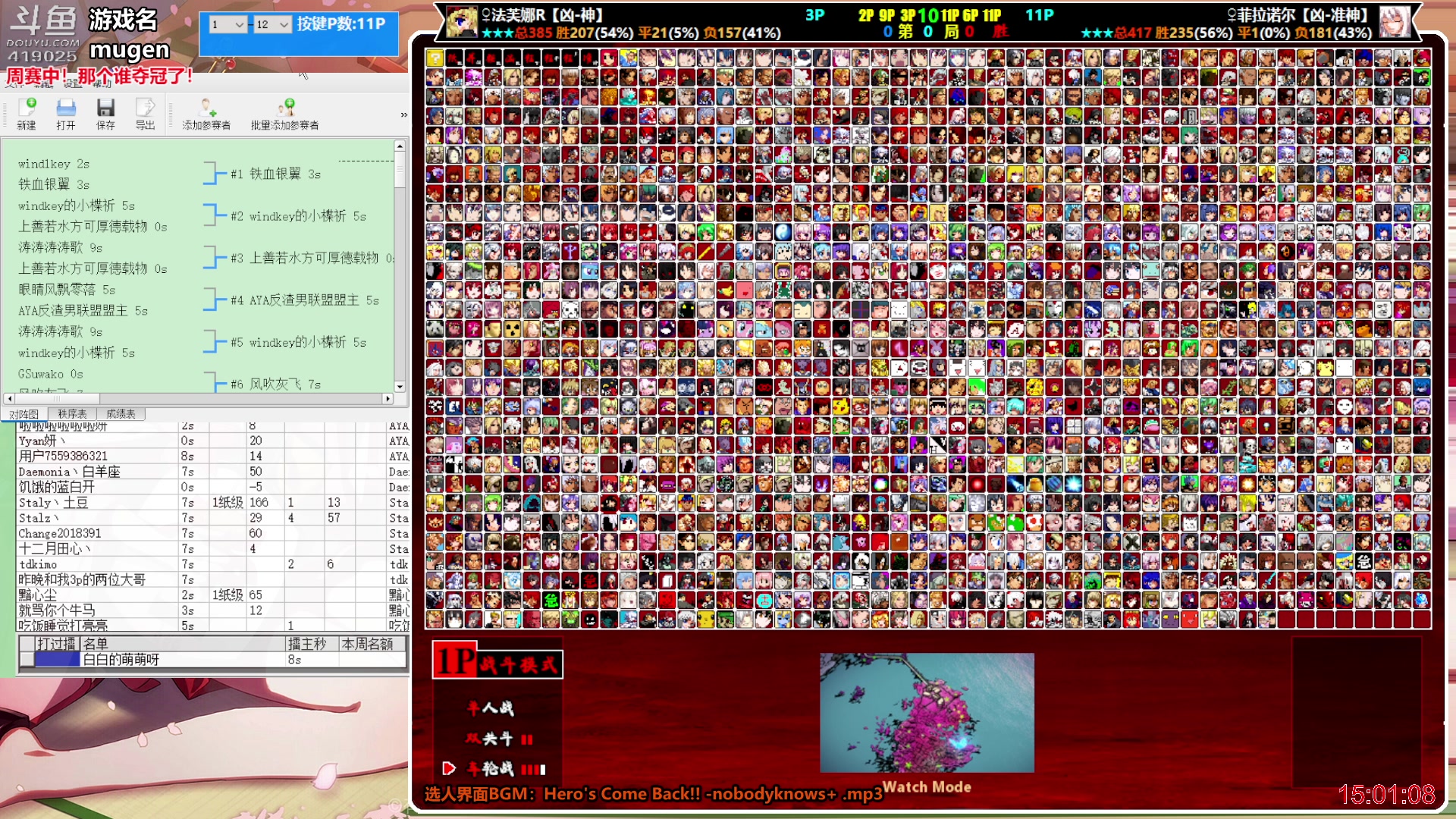The height and width of the screenshot is (819, 1456).
Task: Open the dropdown showing value 12
Action: click(273, 24)
